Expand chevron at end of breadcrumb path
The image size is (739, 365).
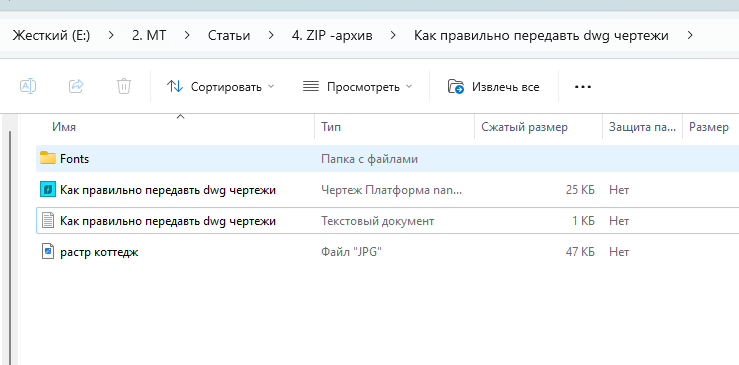(690, 35)
